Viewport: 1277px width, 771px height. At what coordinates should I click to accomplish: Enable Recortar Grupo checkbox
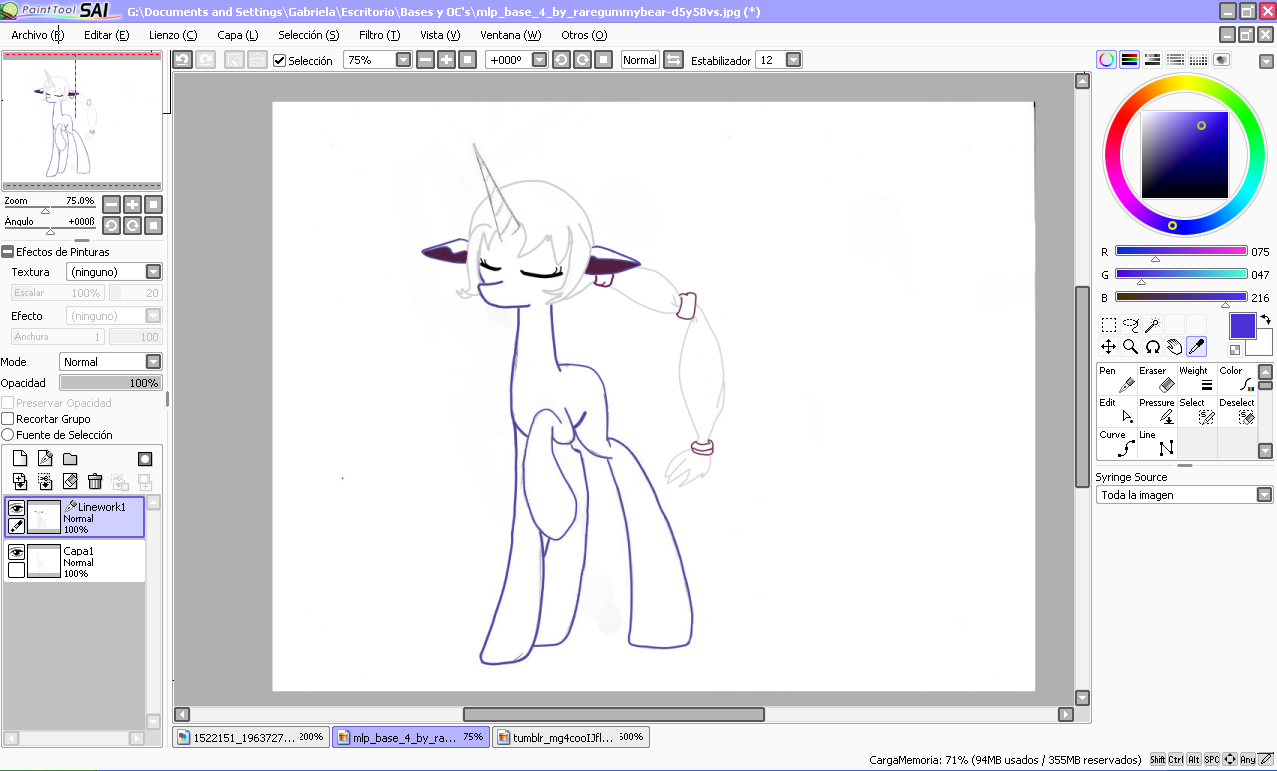point(8,419)
